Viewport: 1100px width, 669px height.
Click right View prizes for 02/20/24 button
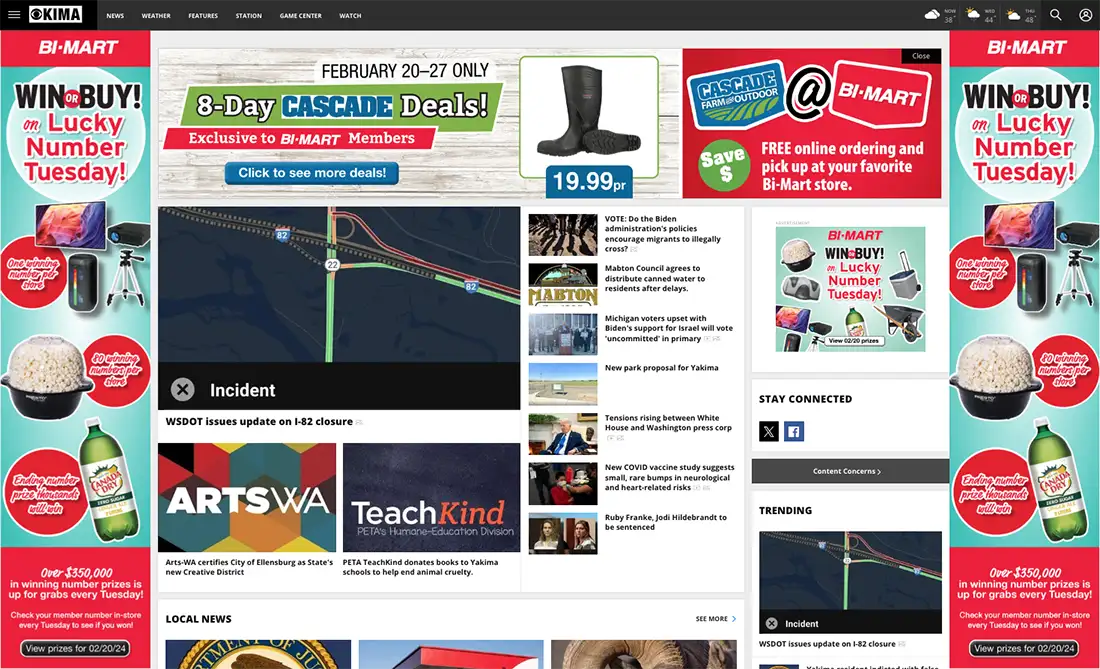[1024, 649]
